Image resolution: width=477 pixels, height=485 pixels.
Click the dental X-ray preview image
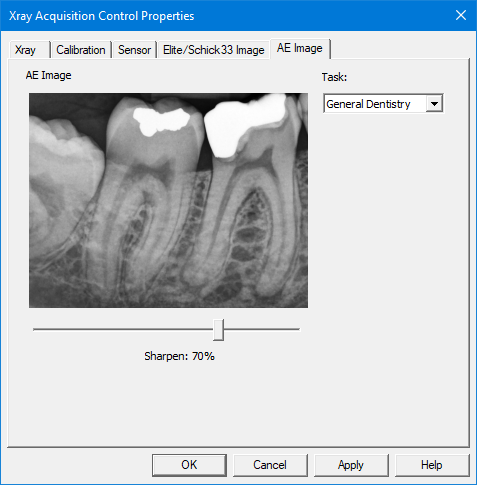(x=168, y=200)
